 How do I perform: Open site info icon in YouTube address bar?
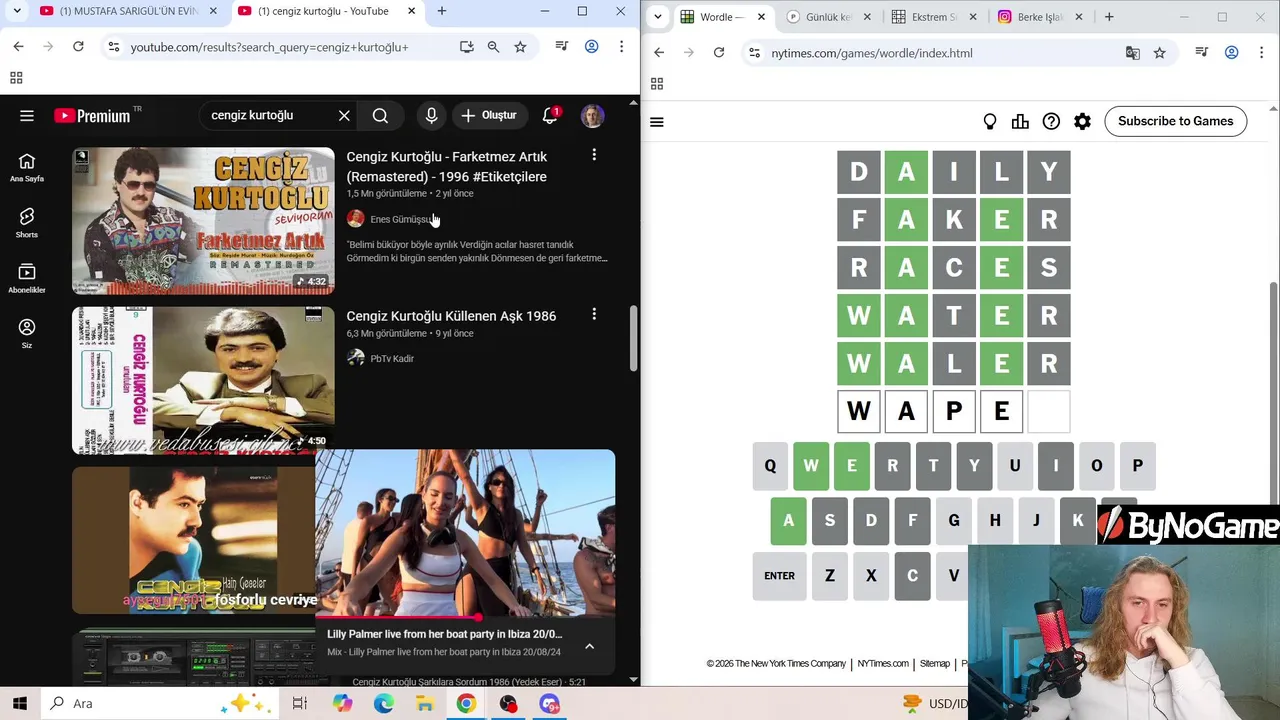pyautogui.click(x=114, y=47)
